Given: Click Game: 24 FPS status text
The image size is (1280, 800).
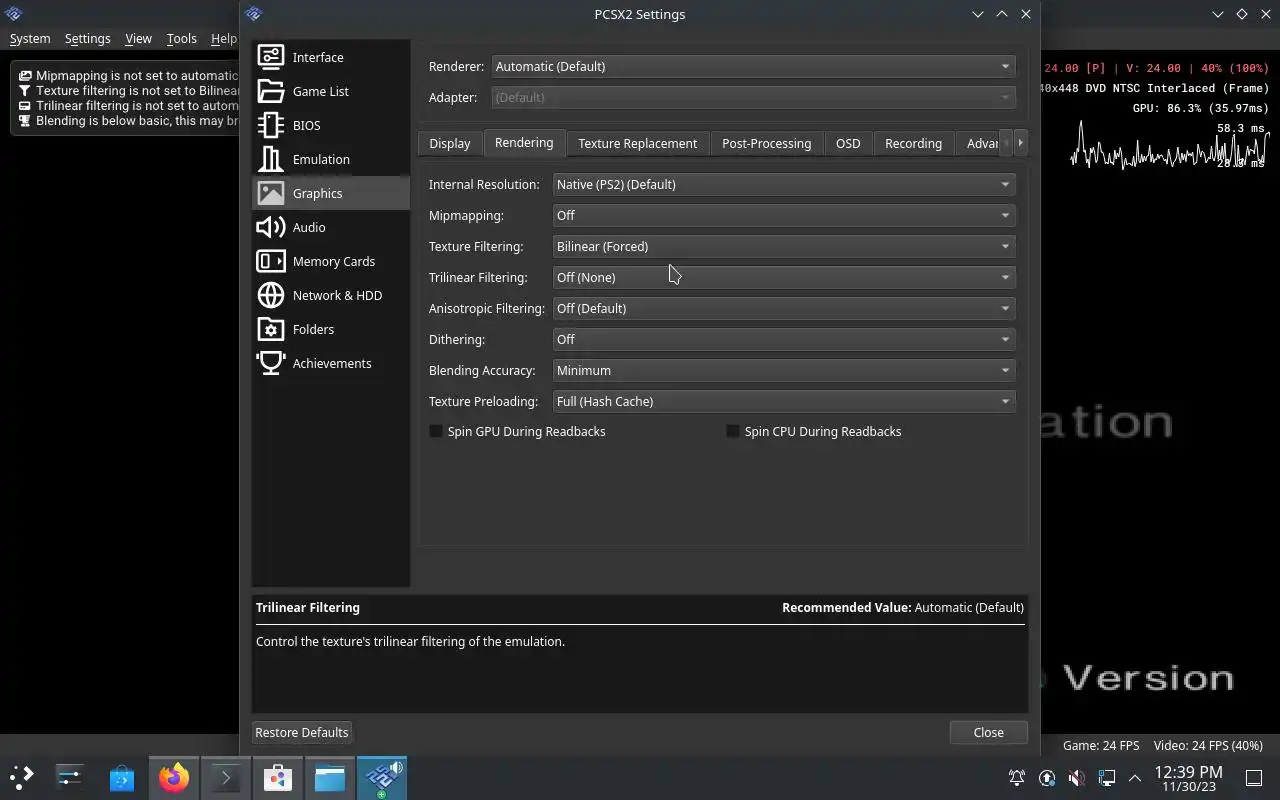Looking at the screenshot, I should 1101,745.
